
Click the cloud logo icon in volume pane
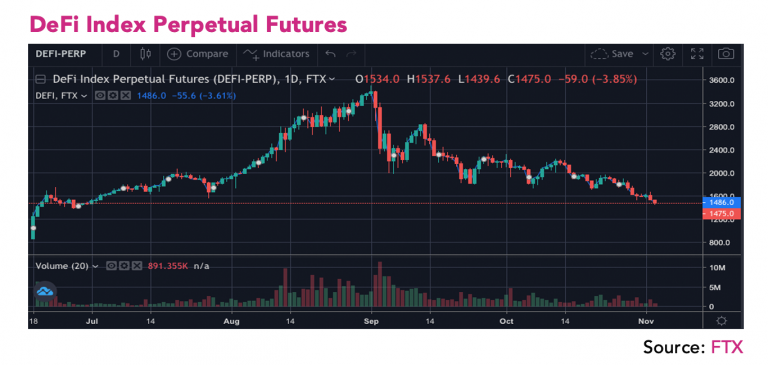(x=45, y=292)
